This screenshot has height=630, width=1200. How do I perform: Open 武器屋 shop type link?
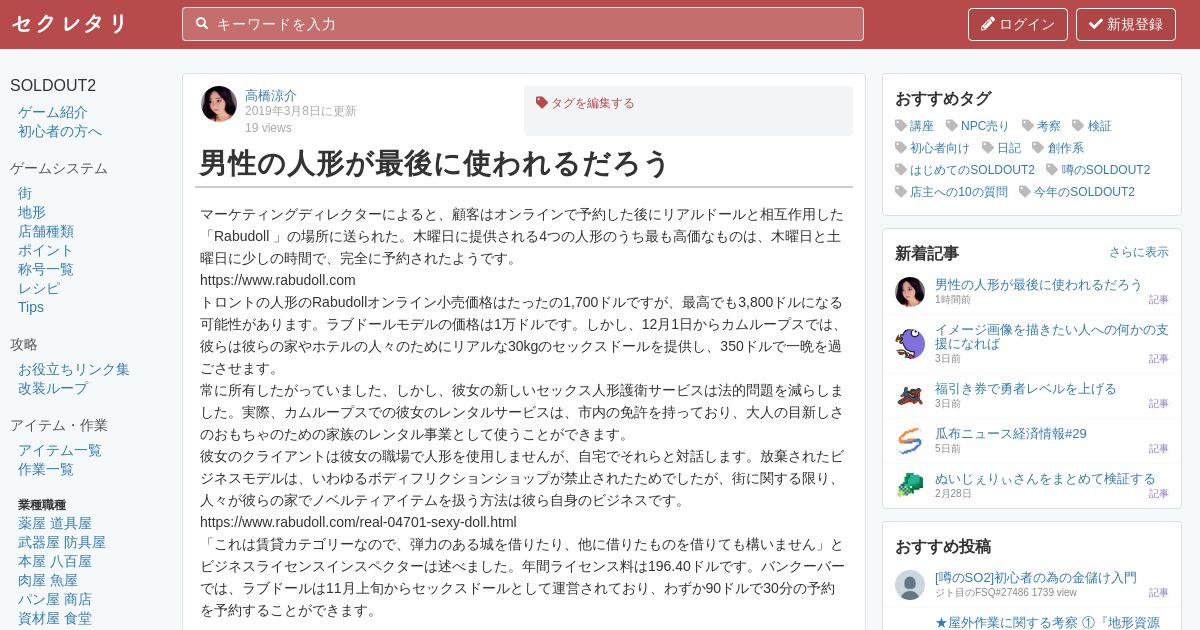tap(39, 542)
